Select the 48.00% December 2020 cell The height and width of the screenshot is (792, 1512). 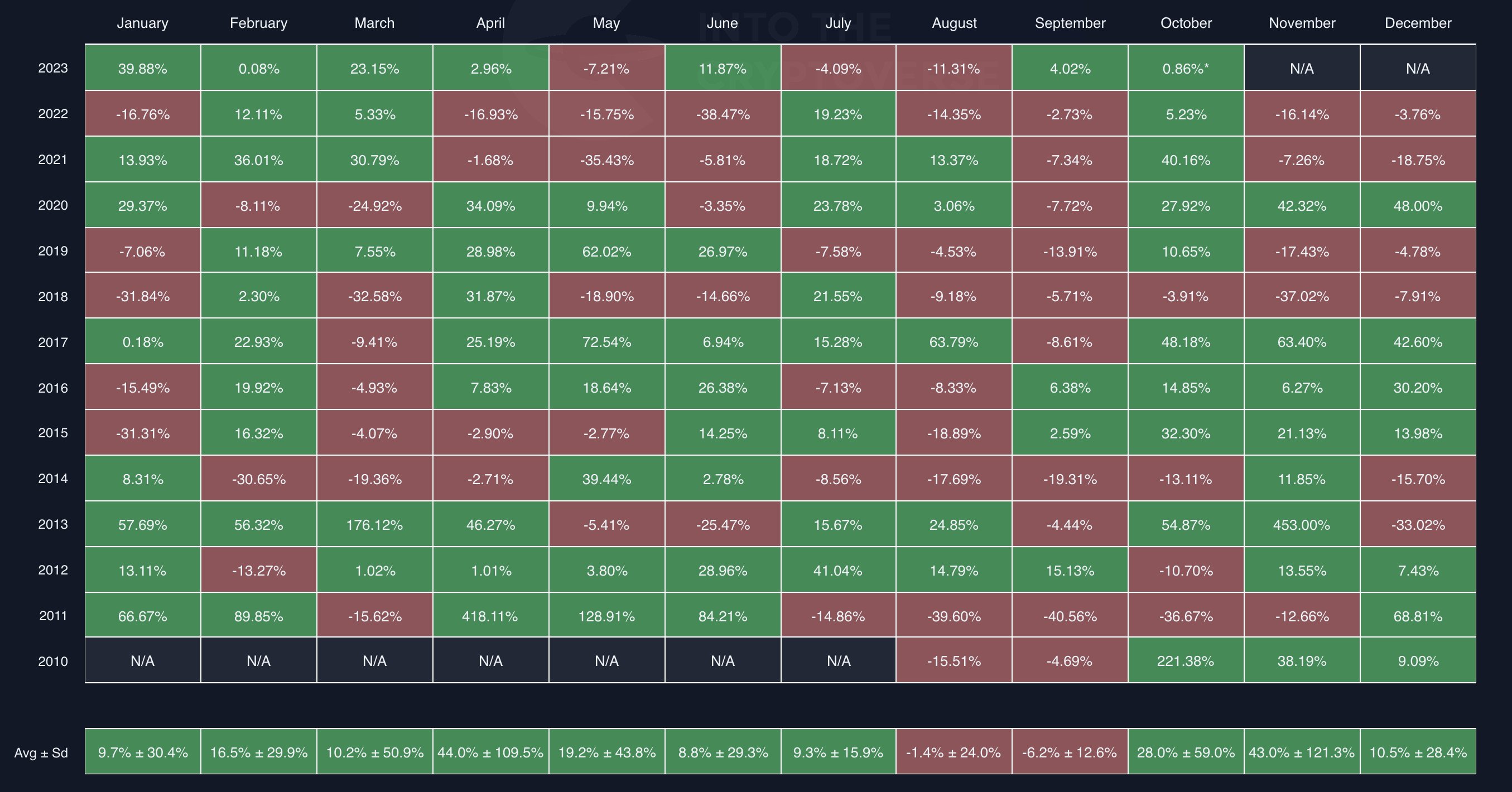click(1418, 205)
